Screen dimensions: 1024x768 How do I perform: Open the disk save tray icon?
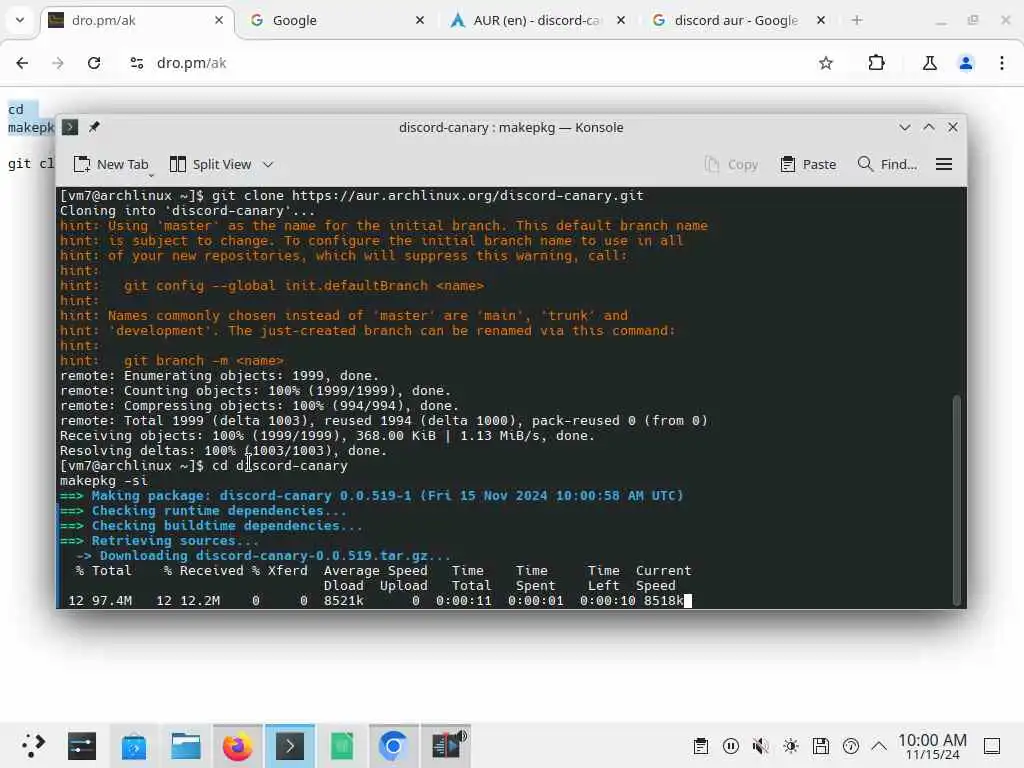(x=821, y=746)
